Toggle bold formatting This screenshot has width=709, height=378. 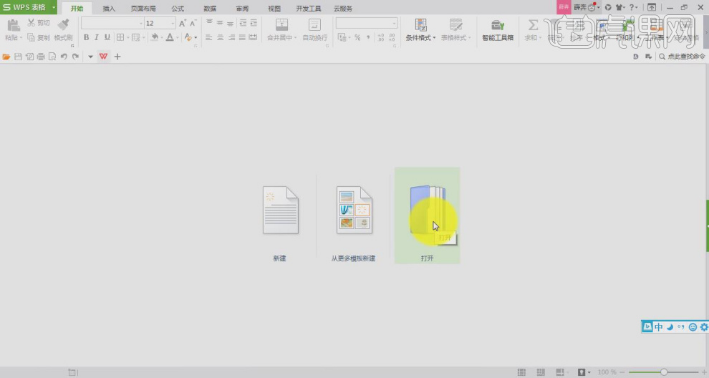[x=86, y=37]
